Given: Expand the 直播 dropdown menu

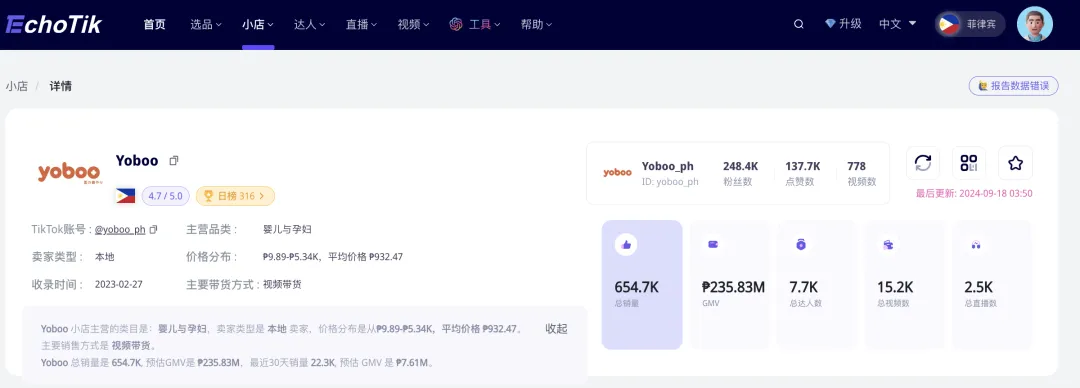Looking at the screenshot, I should pos(362,24).
